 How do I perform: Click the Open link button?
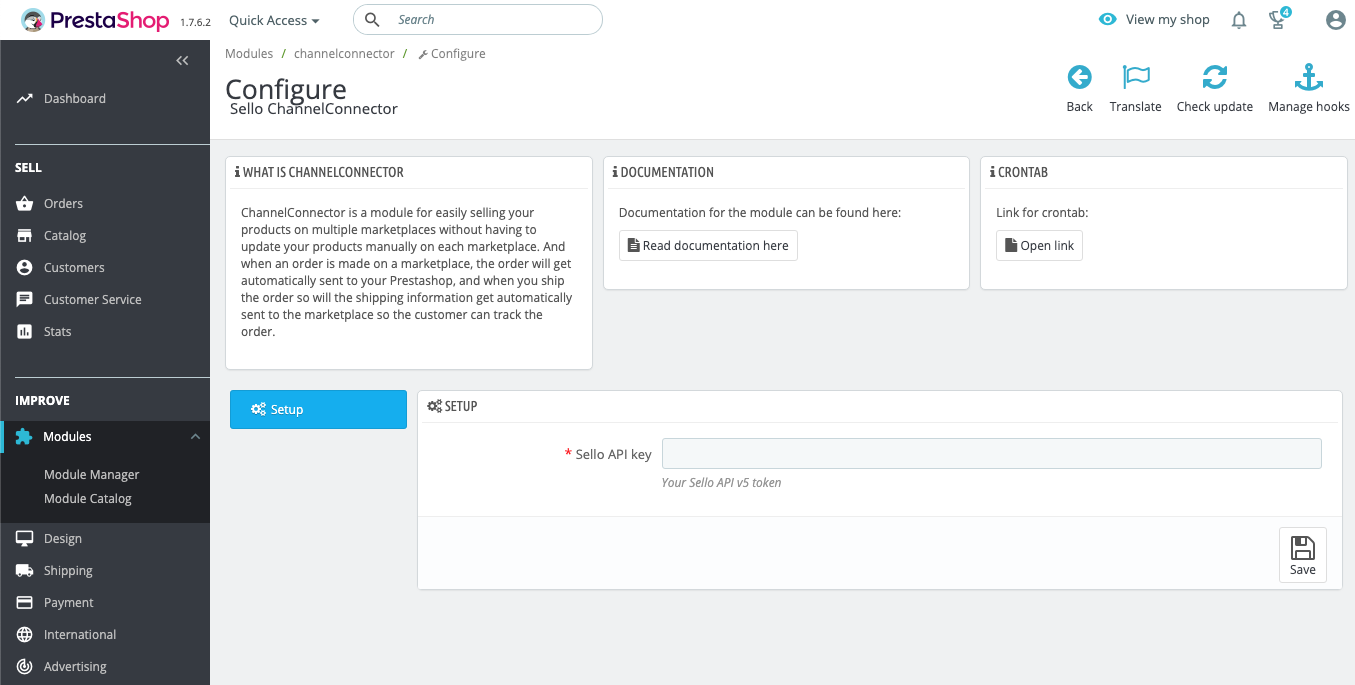pyautogui.click(x=1039, y=246)
